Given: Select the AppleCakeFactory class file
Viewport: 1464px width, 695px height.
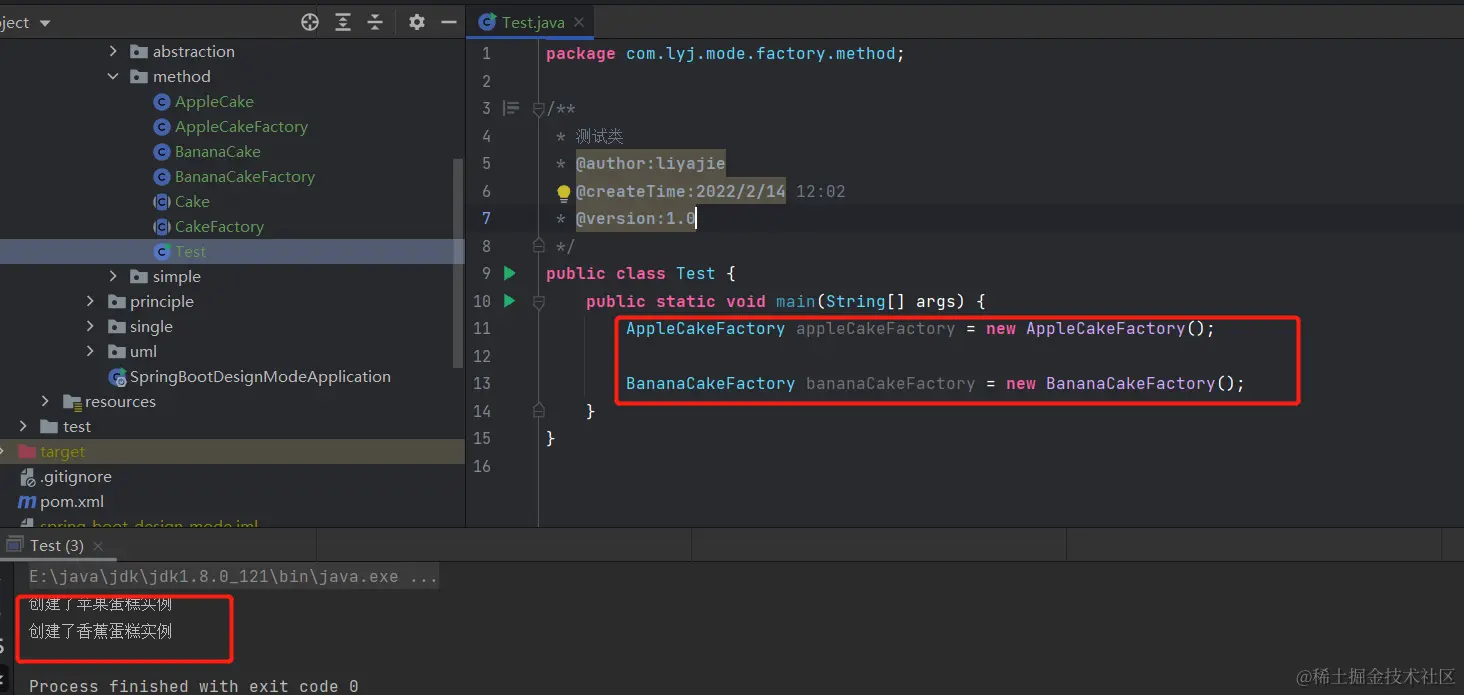Looking at the screenshot, I should (x=241, y=126).
